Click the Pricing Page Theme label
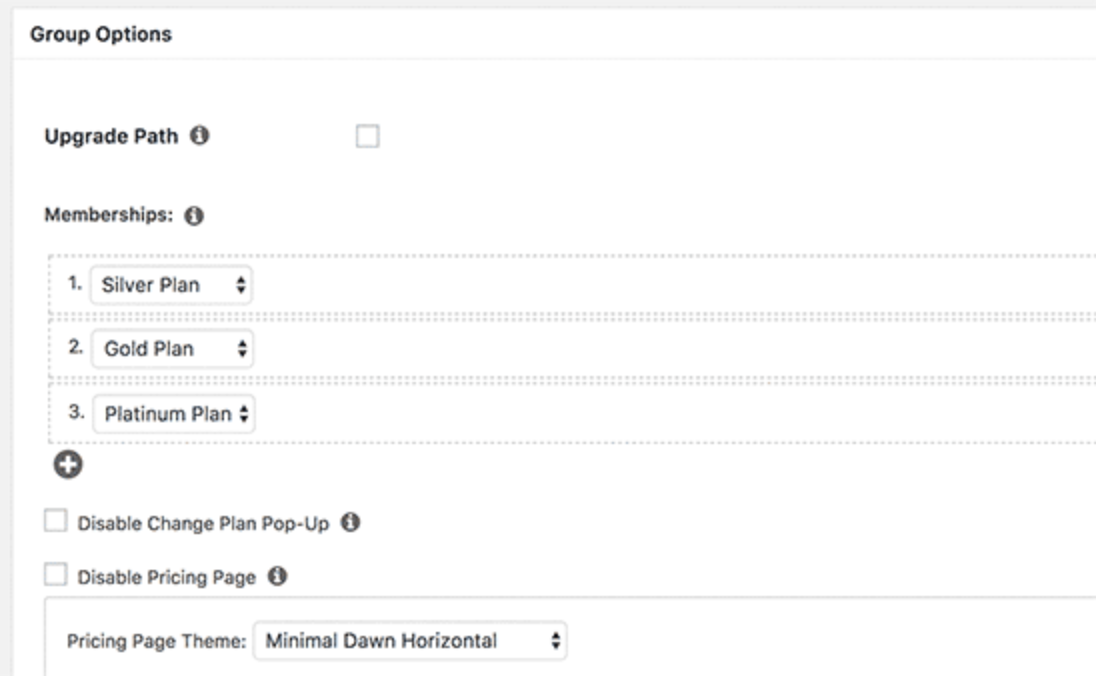The image size is (1098, 682). click(156, 641)
